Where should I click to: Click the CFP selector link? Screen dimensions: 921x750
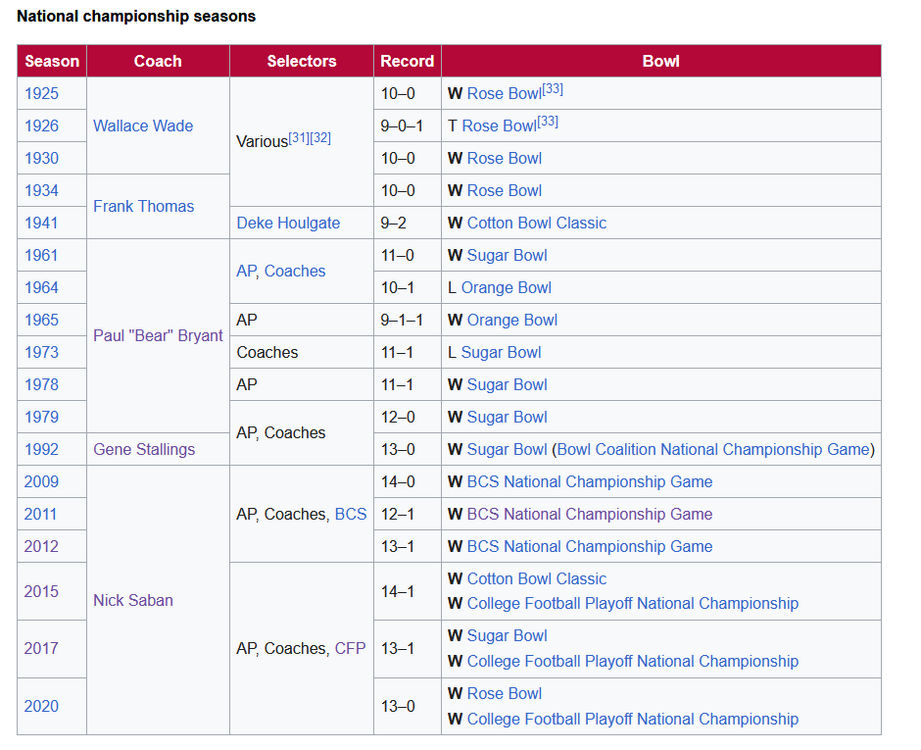350,649
